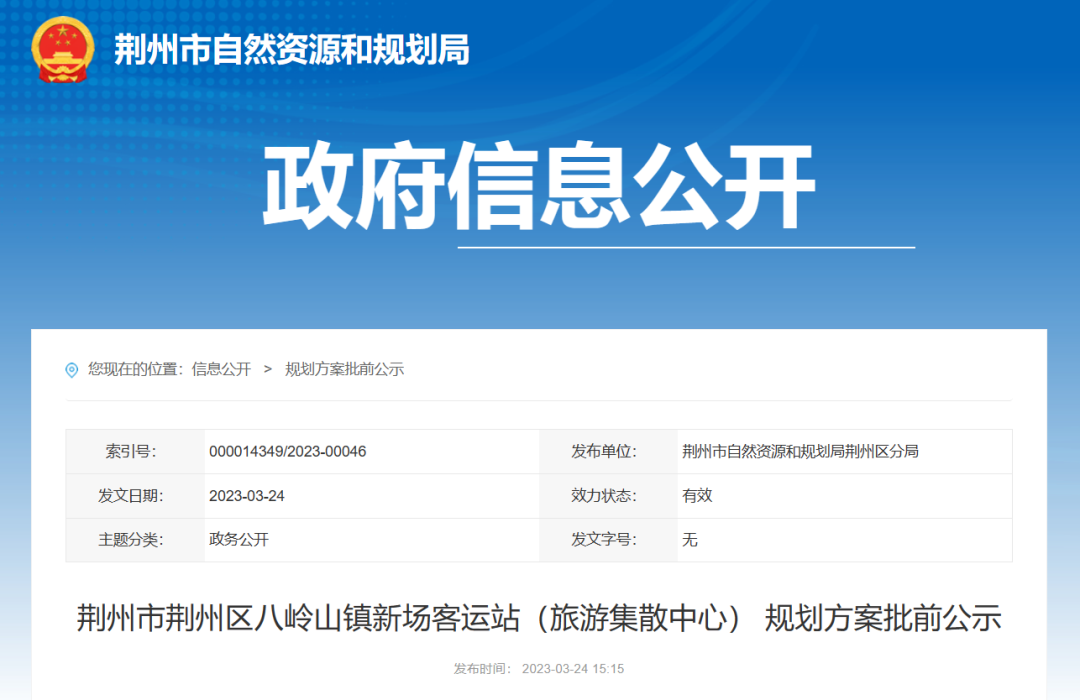This screenshot has height=700, width=1080.
Task: Select the 发布单位 field label
Action: coord(604,451)
